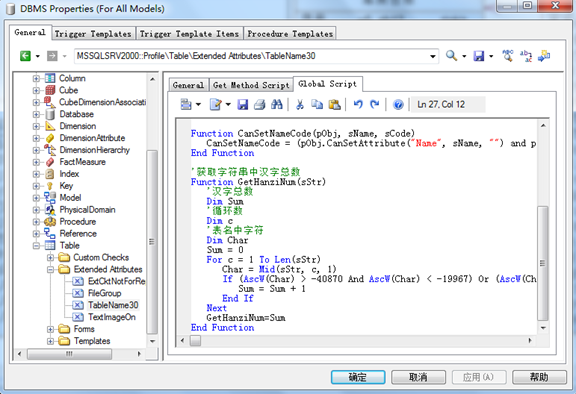Screen dimensions: 576x394
Task: Select the FactMeasure tree node
Action: [82, 162]
